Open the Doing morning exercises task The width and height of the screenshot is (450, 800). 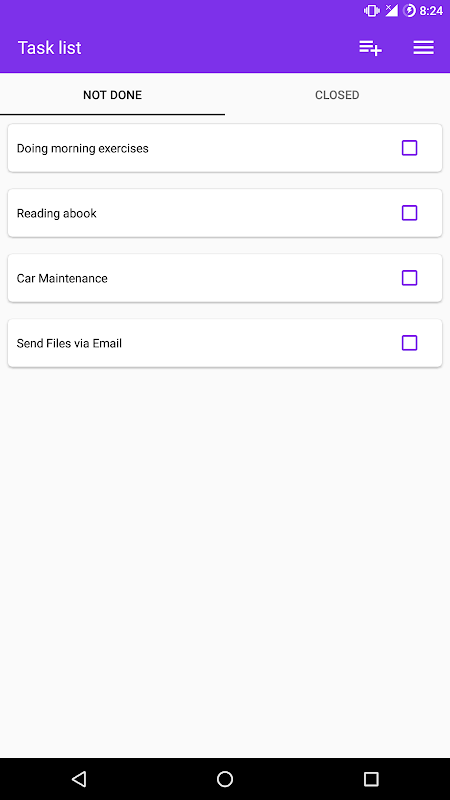click(x=225, y=148)
